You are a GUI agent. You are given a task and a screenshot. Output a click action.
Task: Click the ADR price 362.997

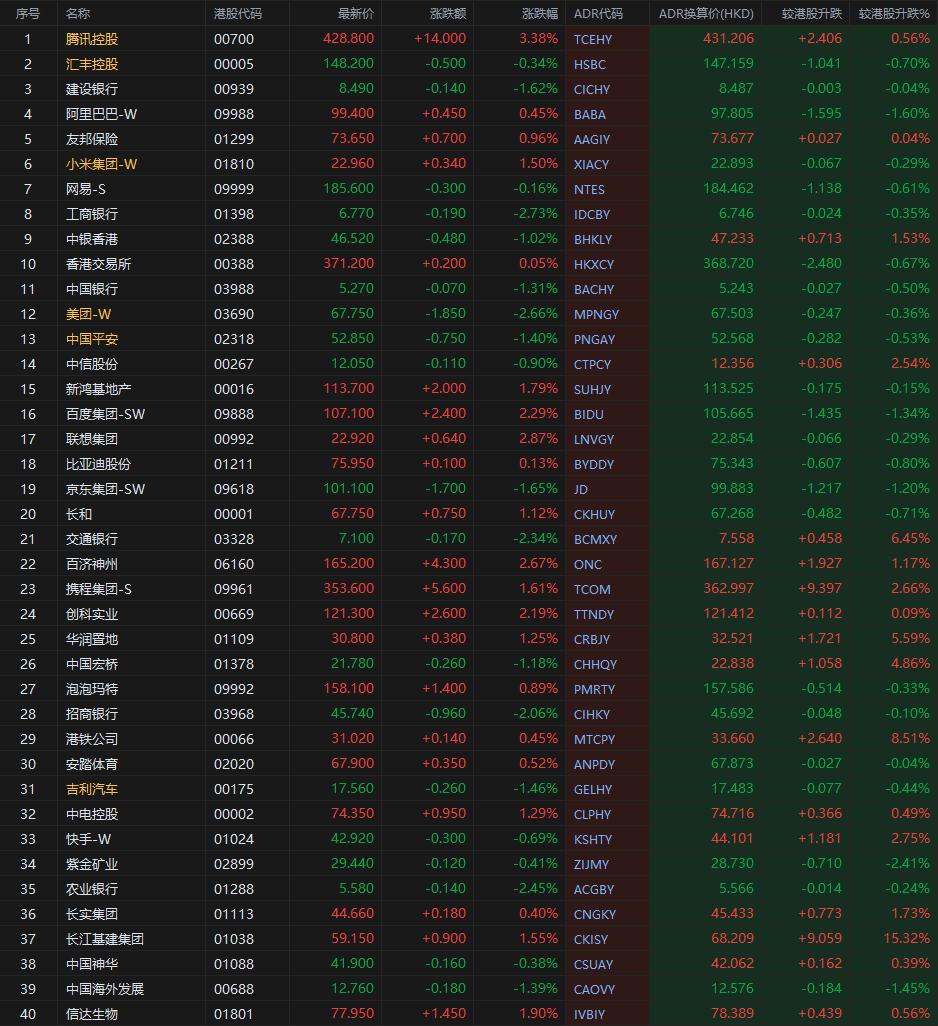(729, 588)
